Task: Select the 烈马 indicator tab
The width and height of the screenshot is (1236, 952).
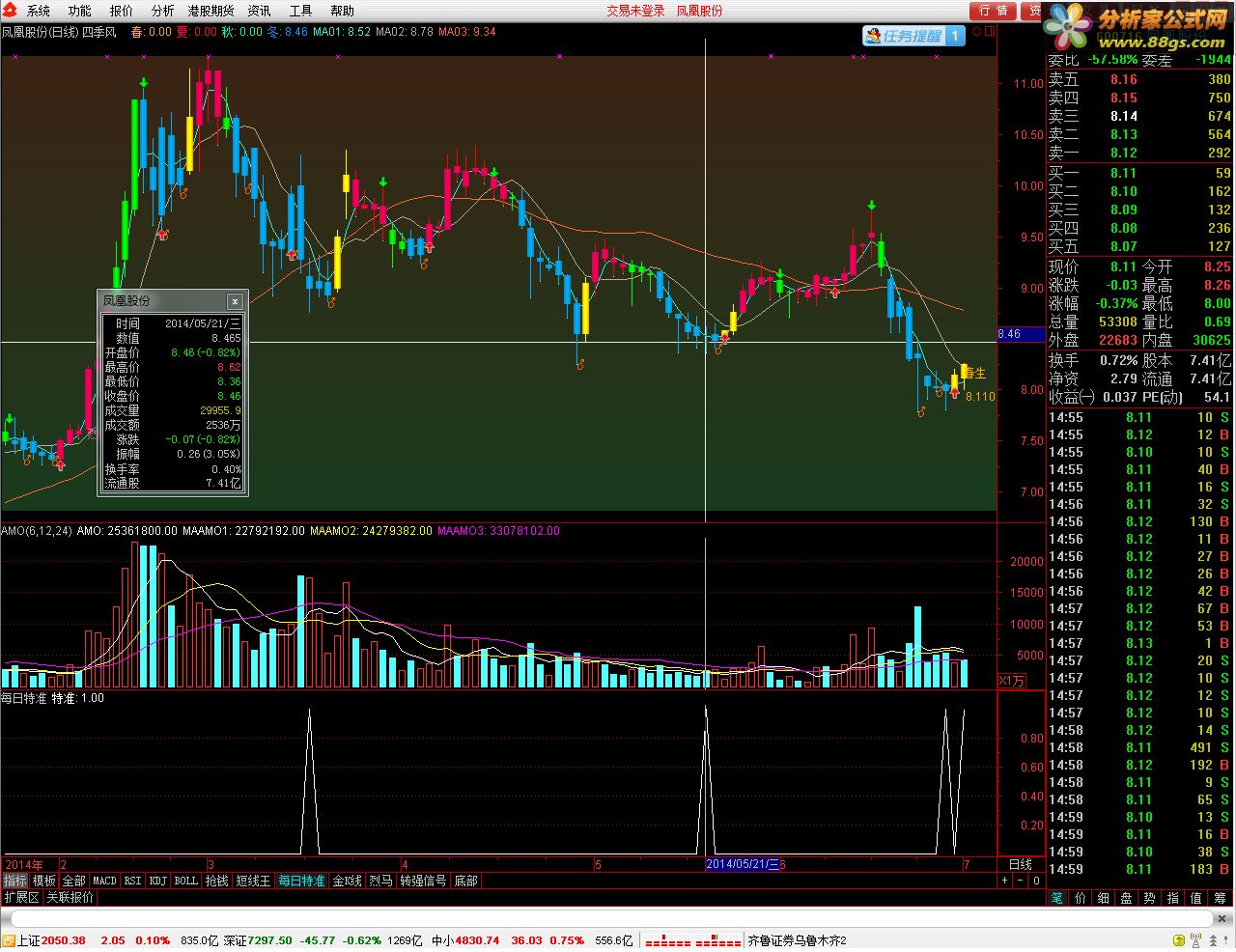Action: 380,881
